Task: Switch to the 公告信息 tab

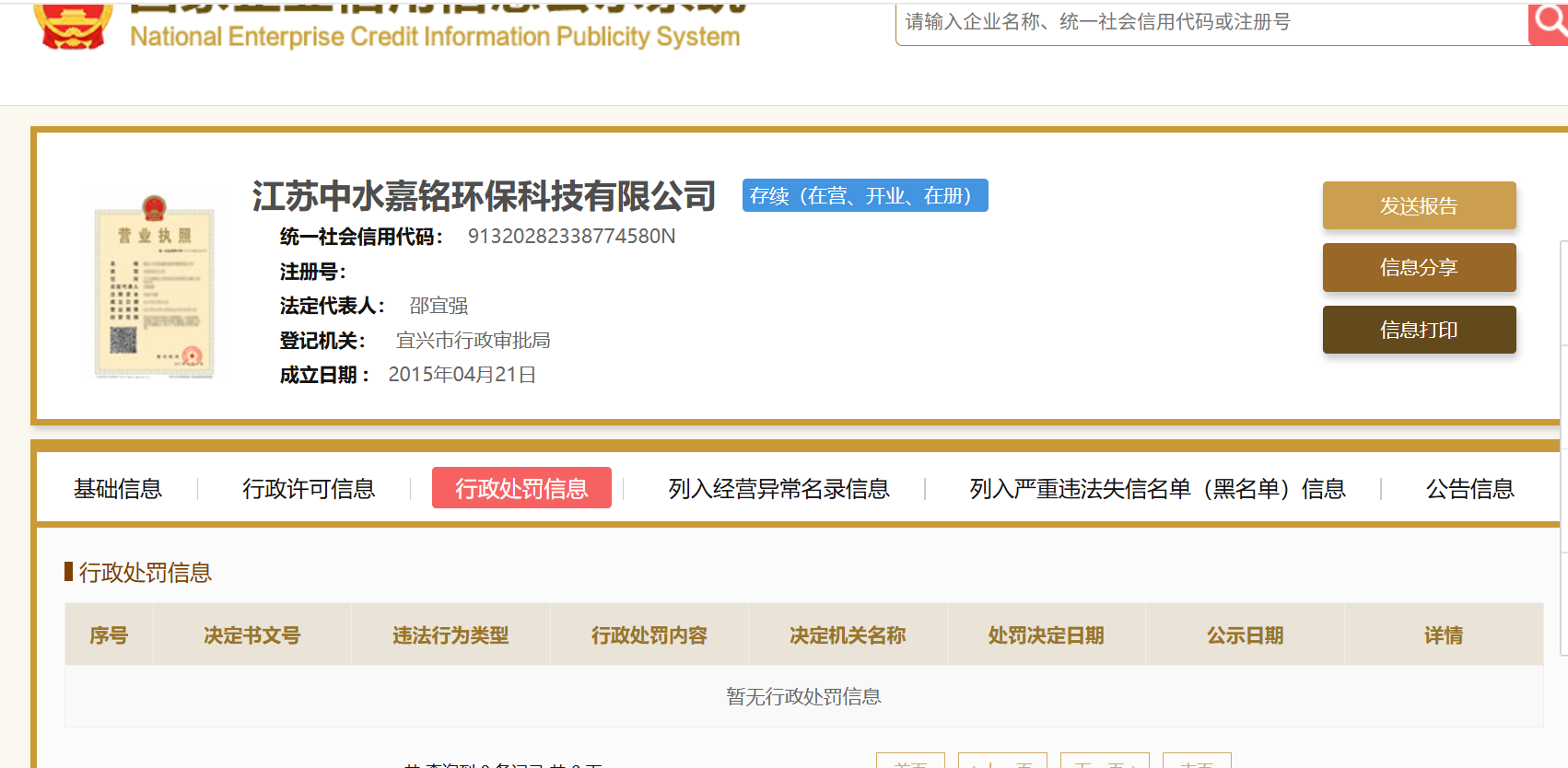Action: point(1470,489)
